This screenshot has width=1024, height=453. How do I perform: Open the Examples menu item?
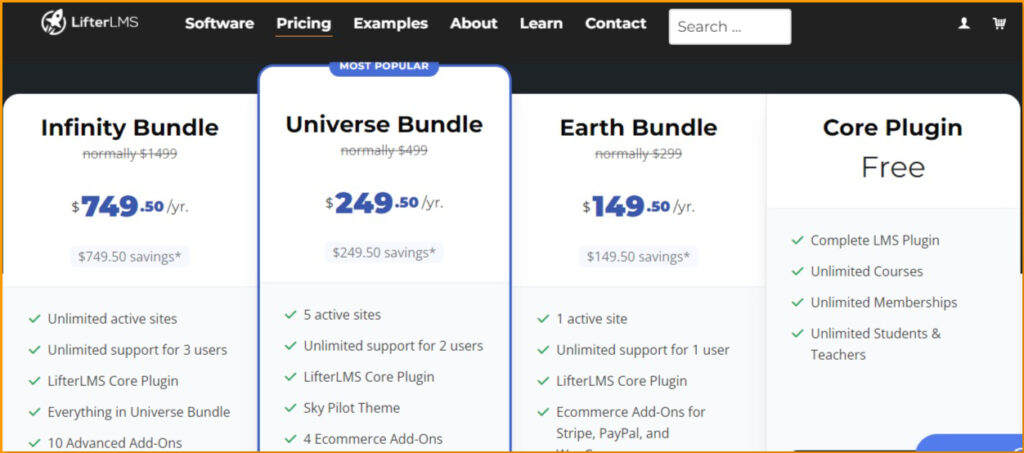tap(390, 23)
